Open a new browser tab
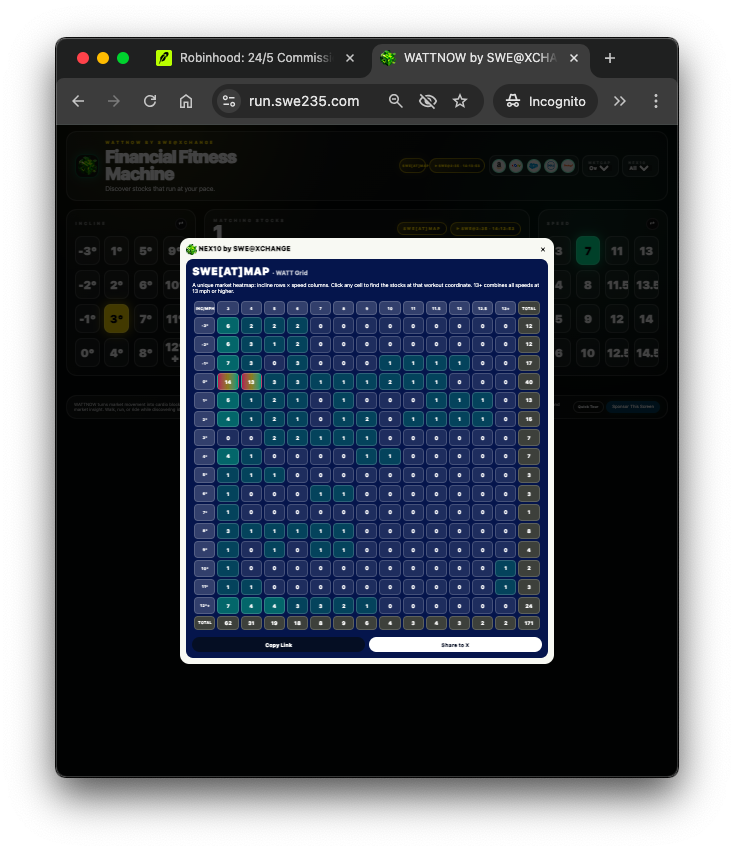The image size is (734, 851). 610,58
